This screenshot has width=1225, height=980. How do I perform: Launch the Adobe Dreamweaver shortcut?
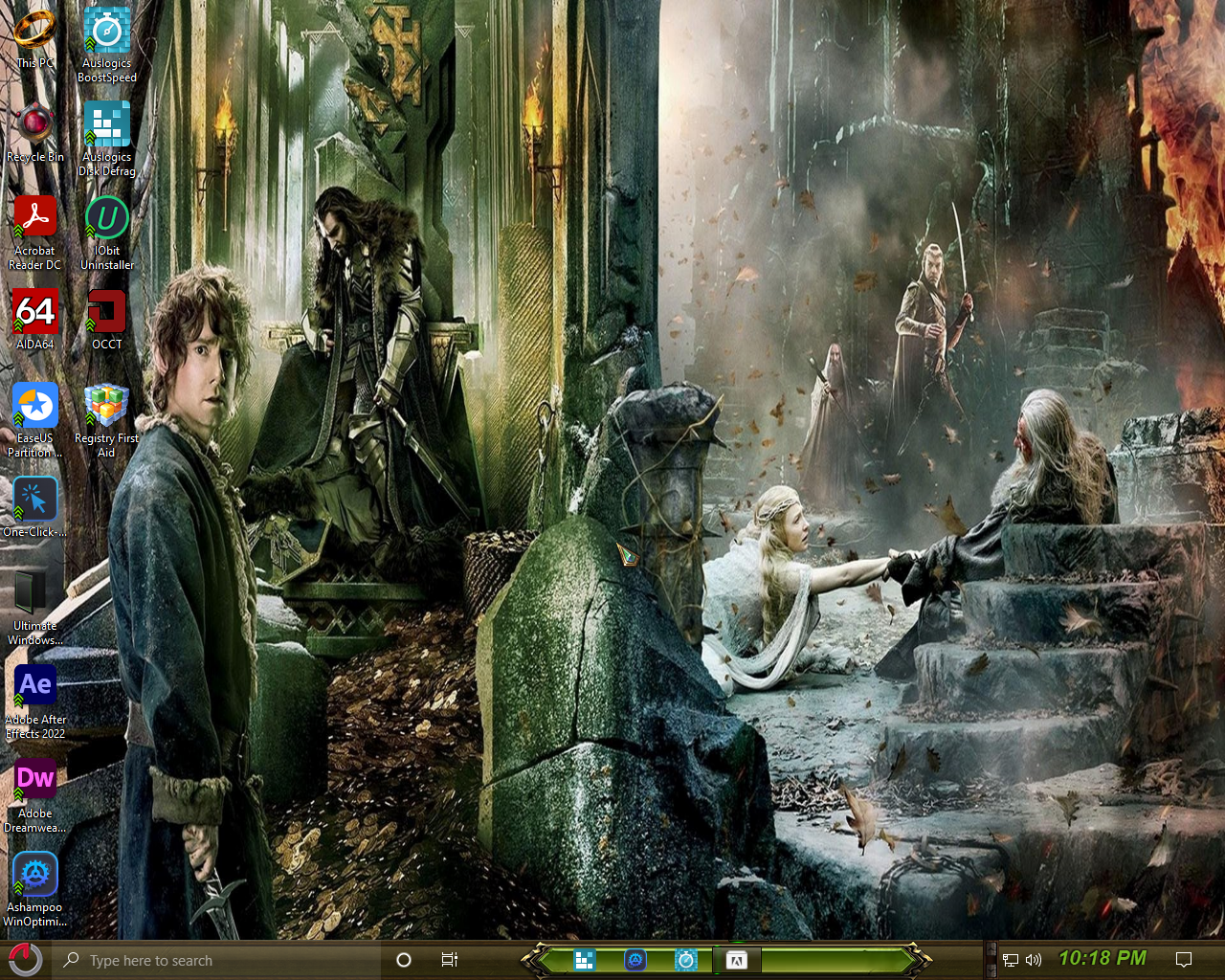click(34, 795)
